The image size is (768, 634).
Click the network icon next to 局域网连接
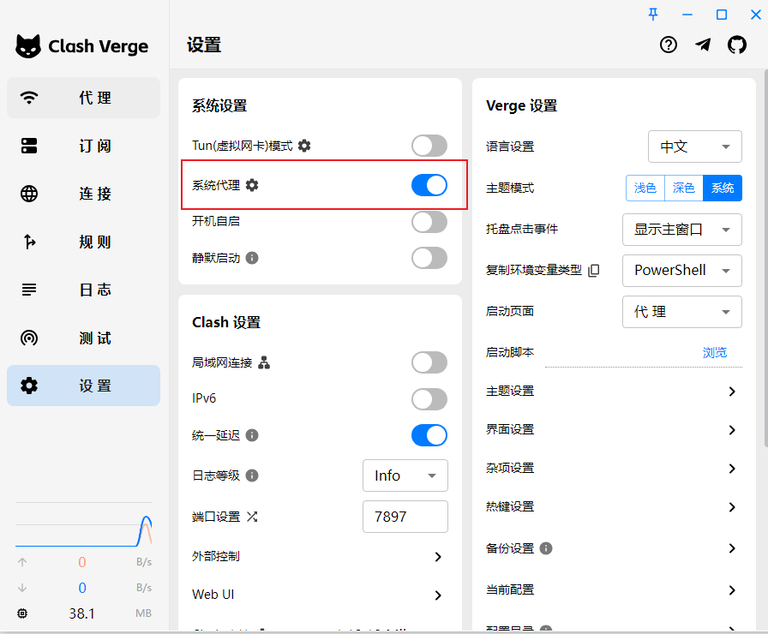click(264, 363)
